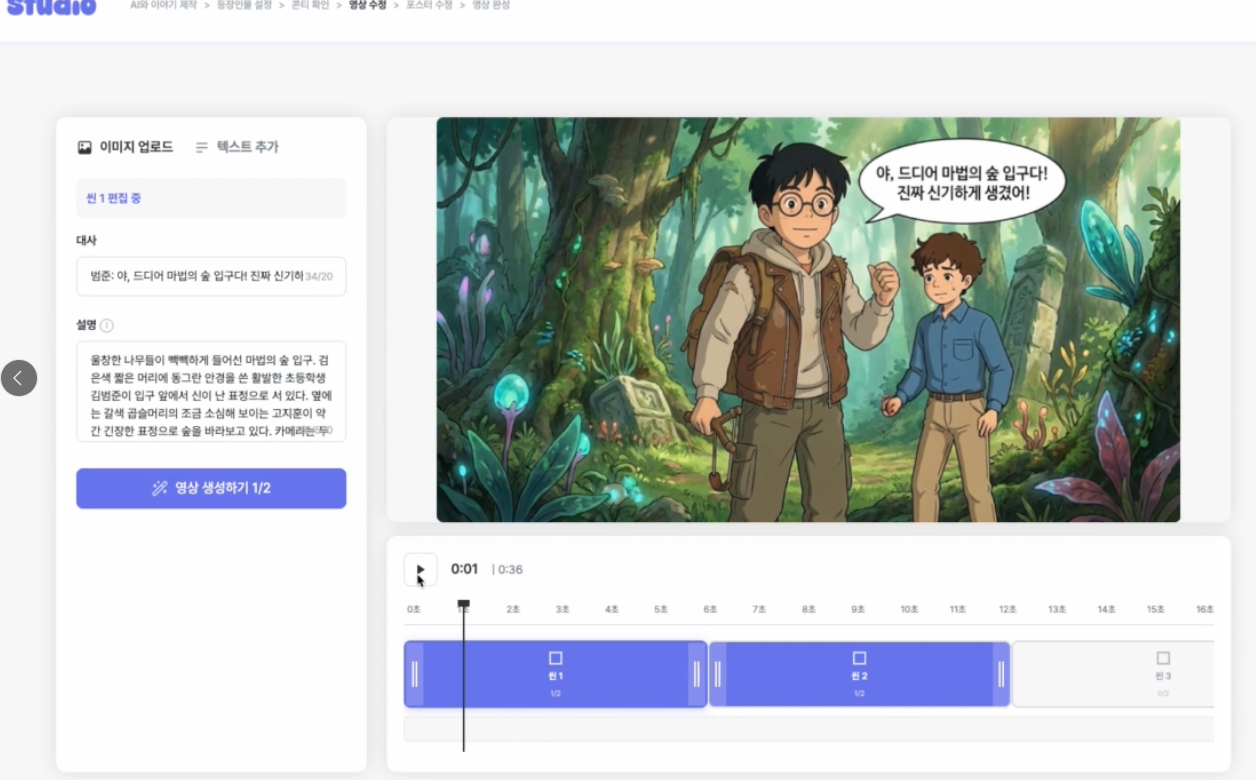Click the playhead marker on the timeline ruler
The image size is (1256, 780).
[x=463, y=604]
